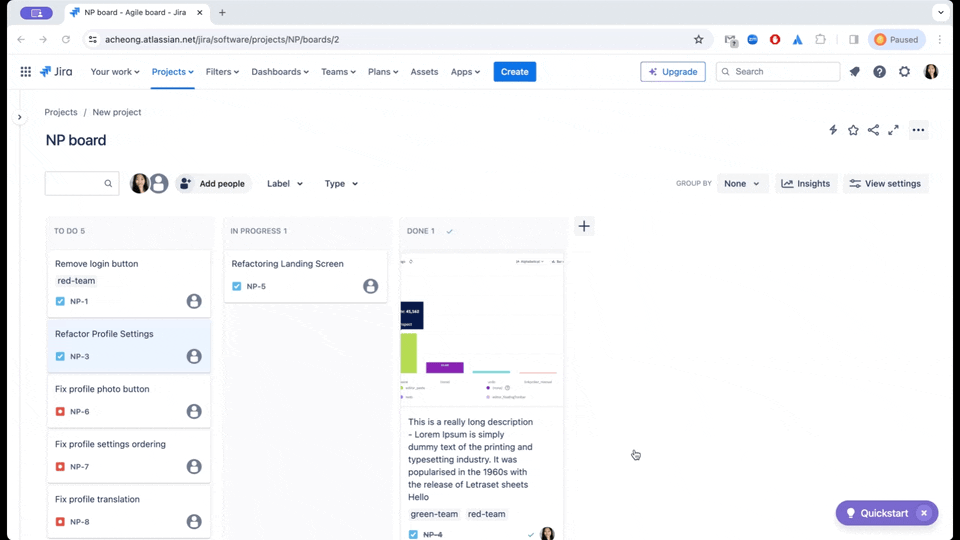Expand the Apps menu
Viewport: 960px width, 540px height.
coord(465,72)
